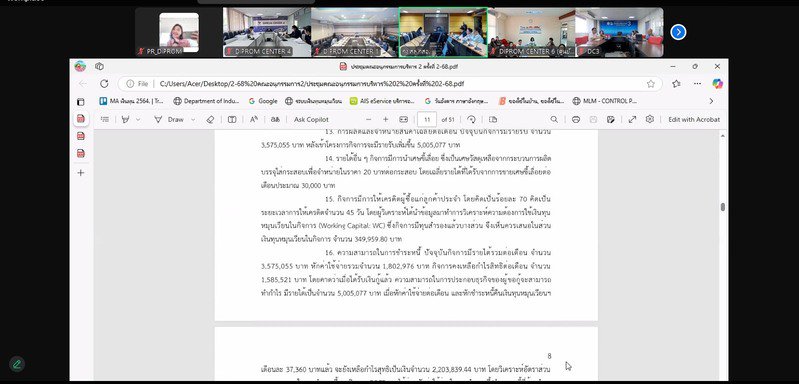Select DIPROM CENTER 1 video tile
Viewport: 799px width, 384px height.
355,32
